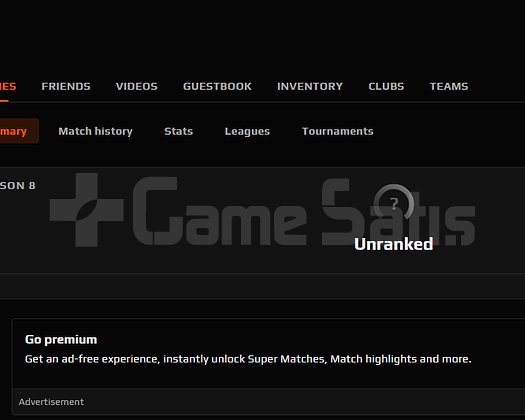Switch to the Stats sub-tab
This screenshot has width=525, height=420.
(x=178, y=131)
